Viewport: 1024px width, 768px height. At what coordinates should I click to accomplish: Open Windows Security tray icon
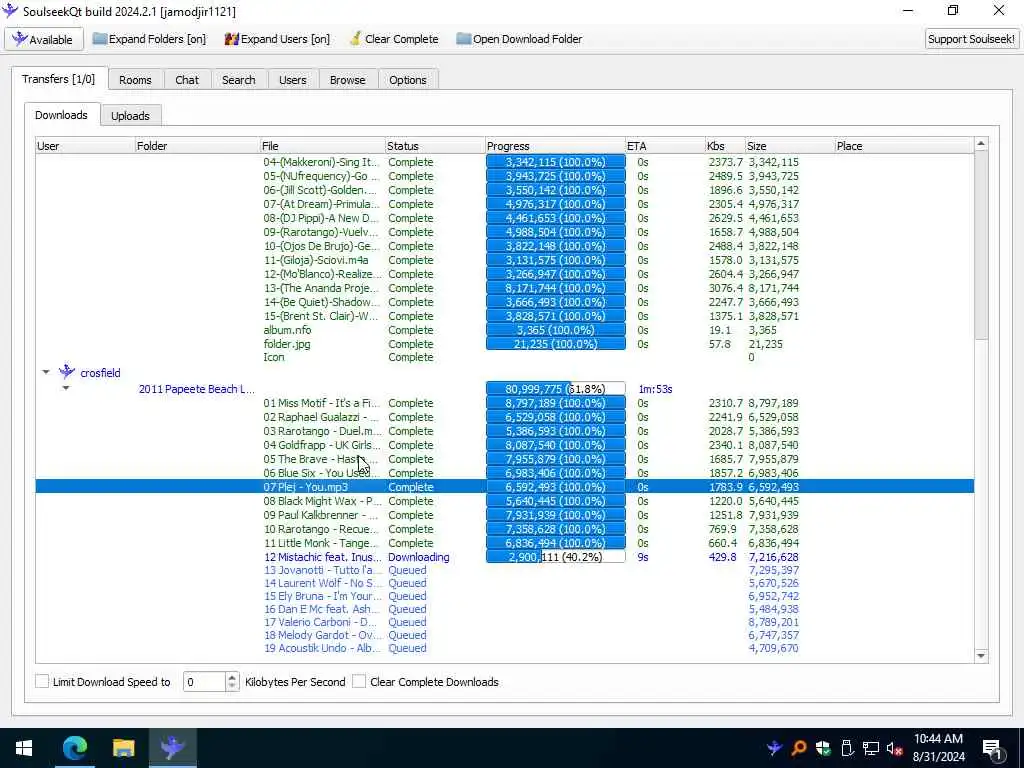[x=823, y=748]
